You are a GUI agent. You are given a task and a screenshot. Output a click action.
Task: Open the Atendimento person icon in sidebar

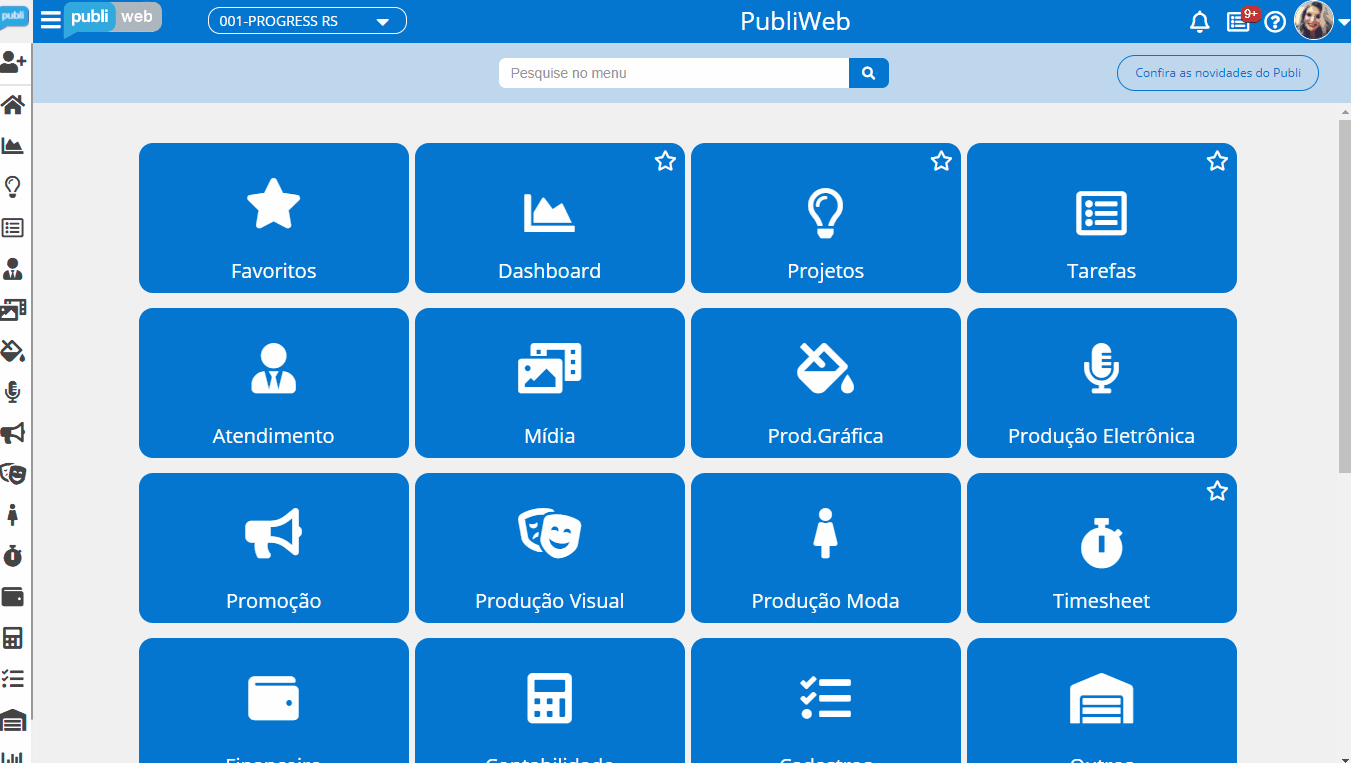pyautogui.click(x=13, y=268)
